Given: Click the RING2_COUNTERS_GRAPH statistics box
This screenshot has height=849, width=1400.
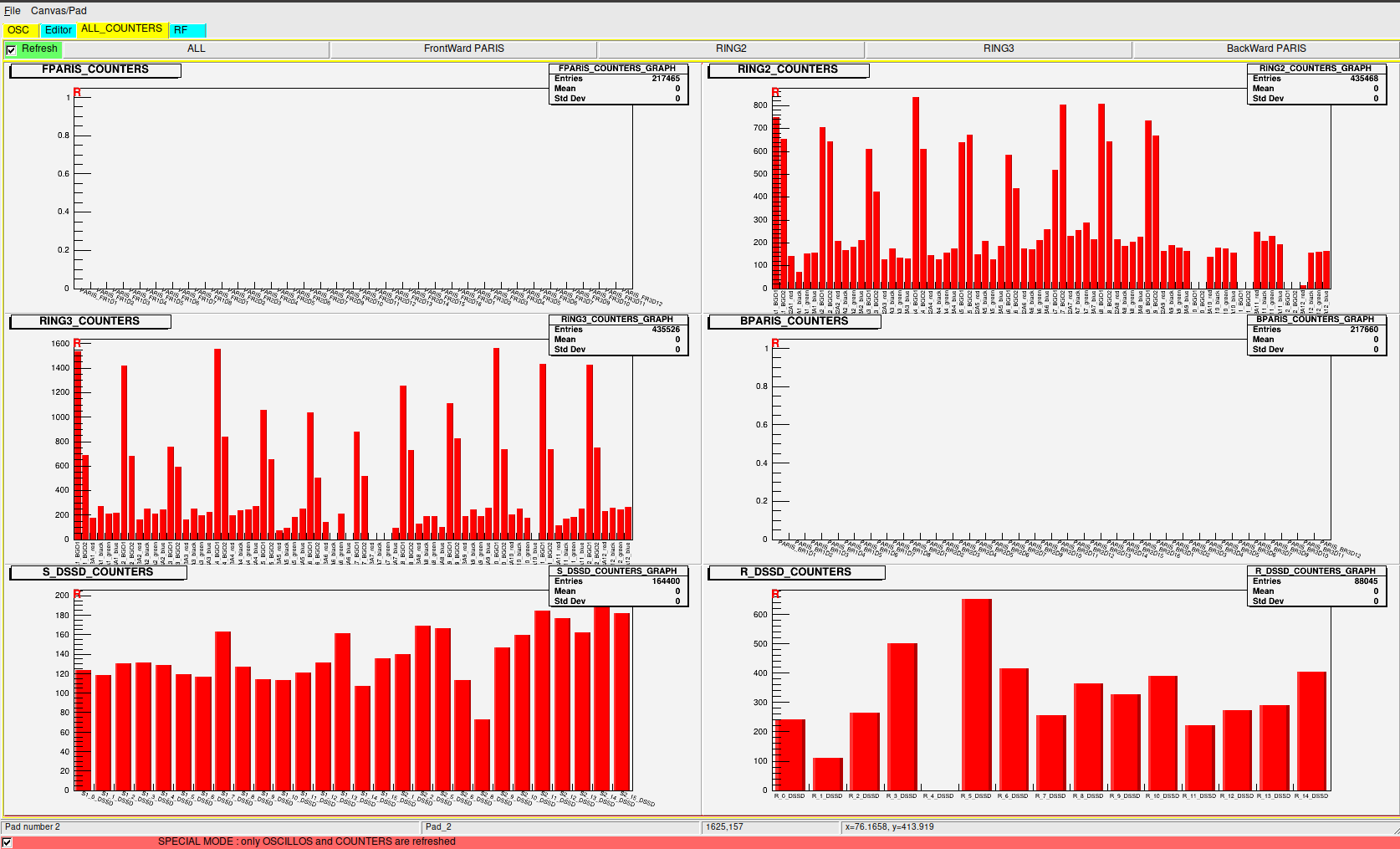Looking at the screenshot, I should pyautogui.click(x=1316, y=84).
